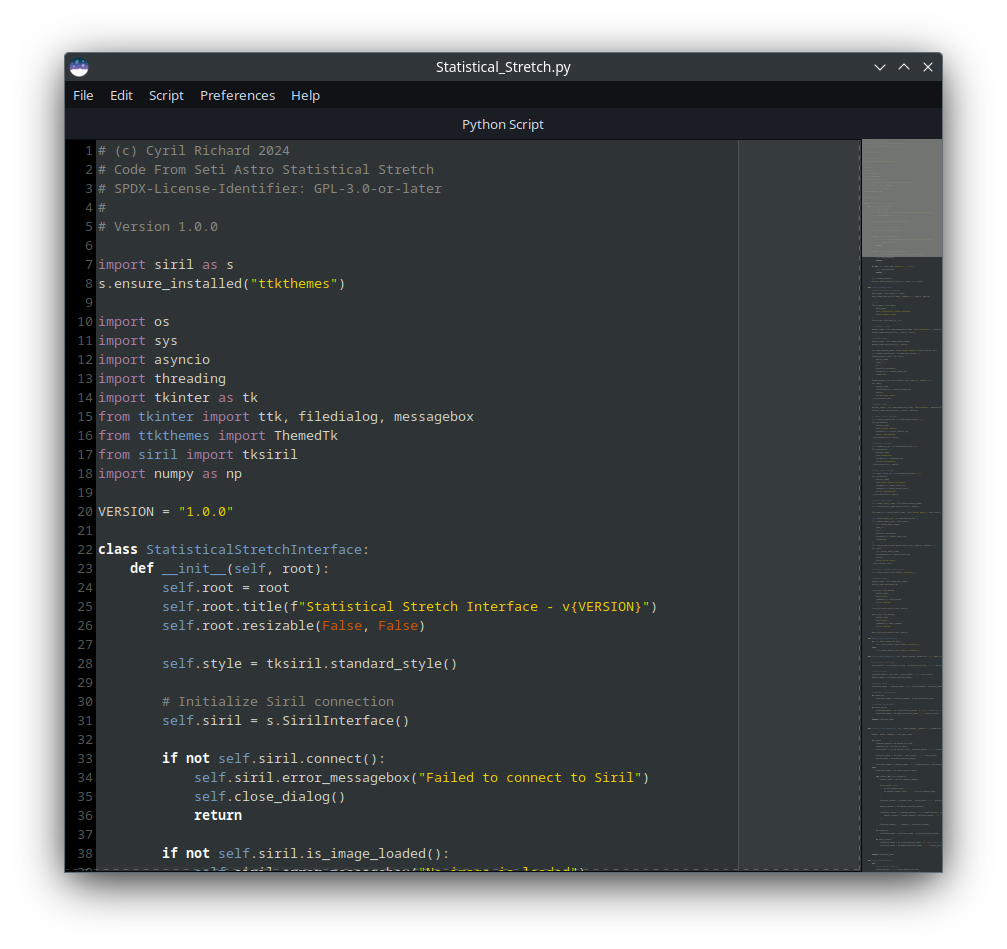The width and height of the screenshot is (1007, 949).
Task: Click the 'def __init__(self, root):' line
Action: 229,569
